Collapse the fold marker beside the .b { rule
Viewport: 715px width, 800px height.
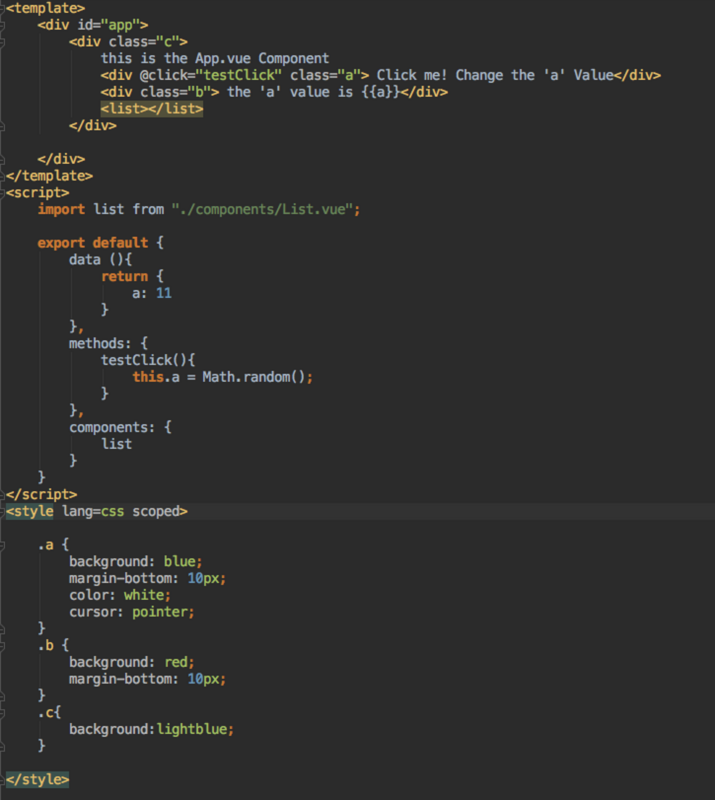point(2,645)
